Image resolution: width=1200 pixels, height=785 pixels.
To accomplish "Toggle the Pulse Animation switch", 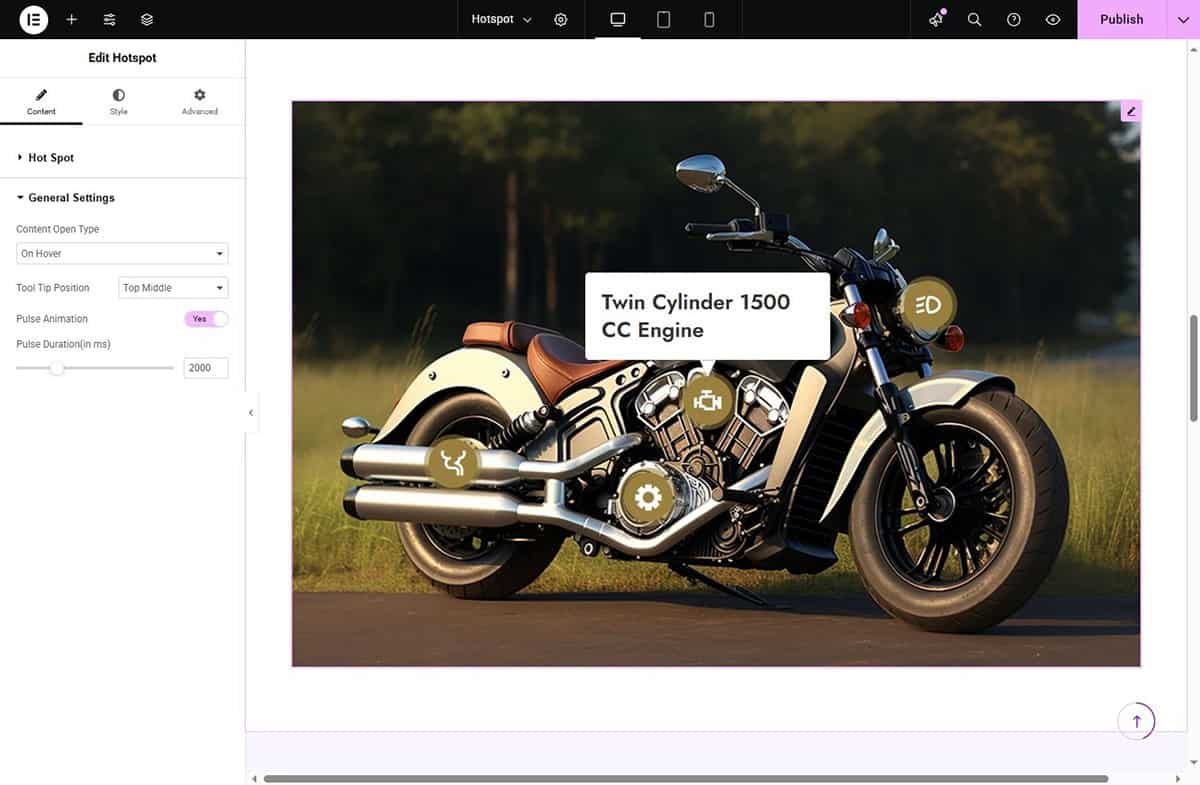I will point(206,319).
